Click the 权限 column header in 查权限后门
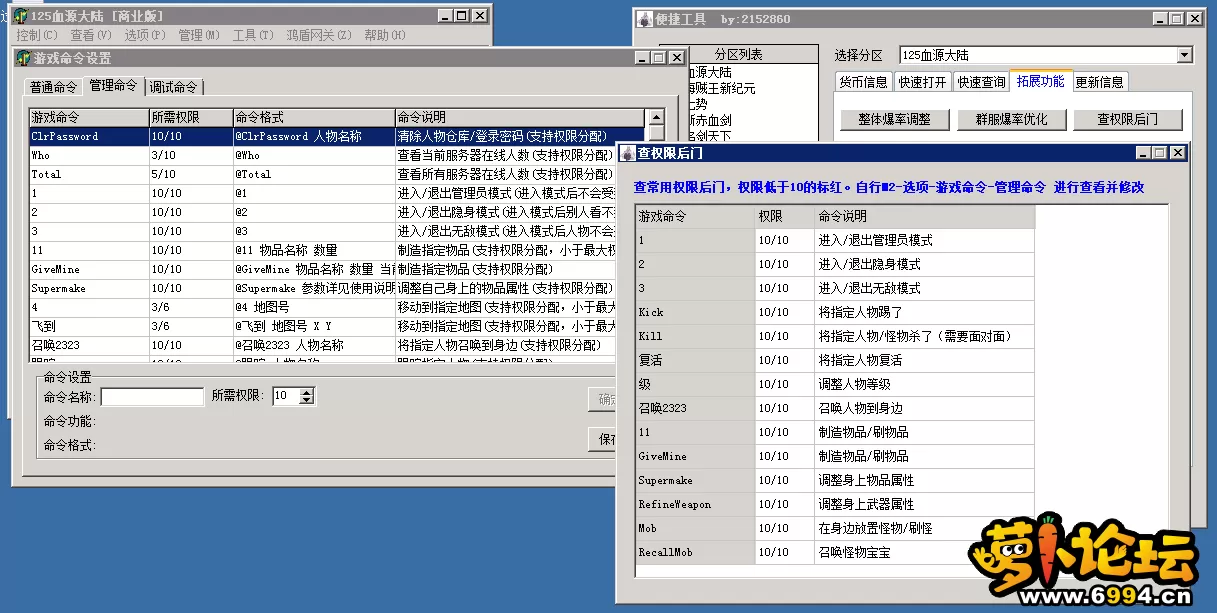 [784, 216]
